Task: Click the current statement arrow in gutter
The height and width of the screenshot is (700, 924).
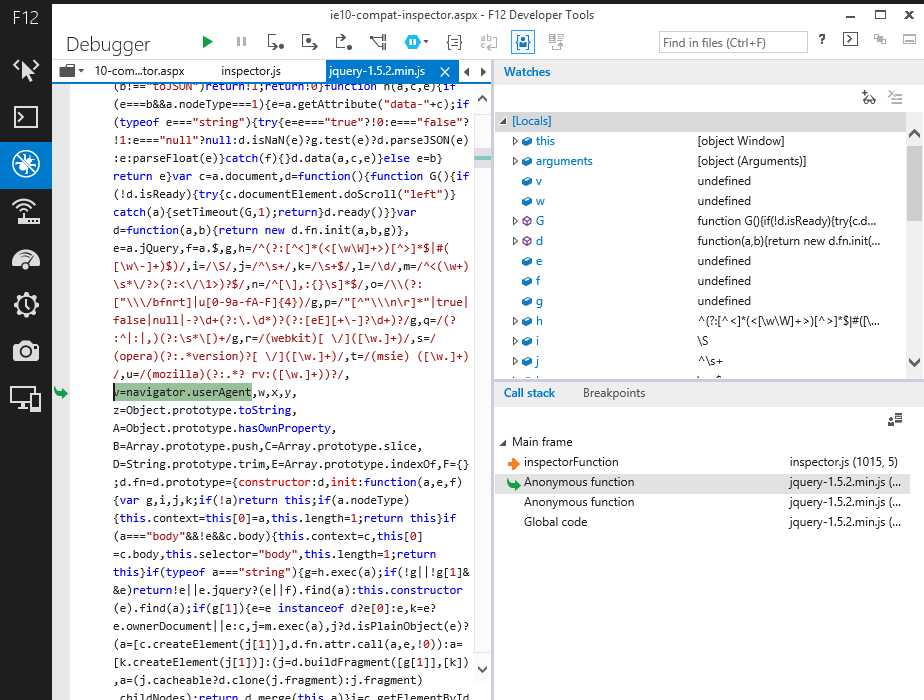Action: point(61,392)
